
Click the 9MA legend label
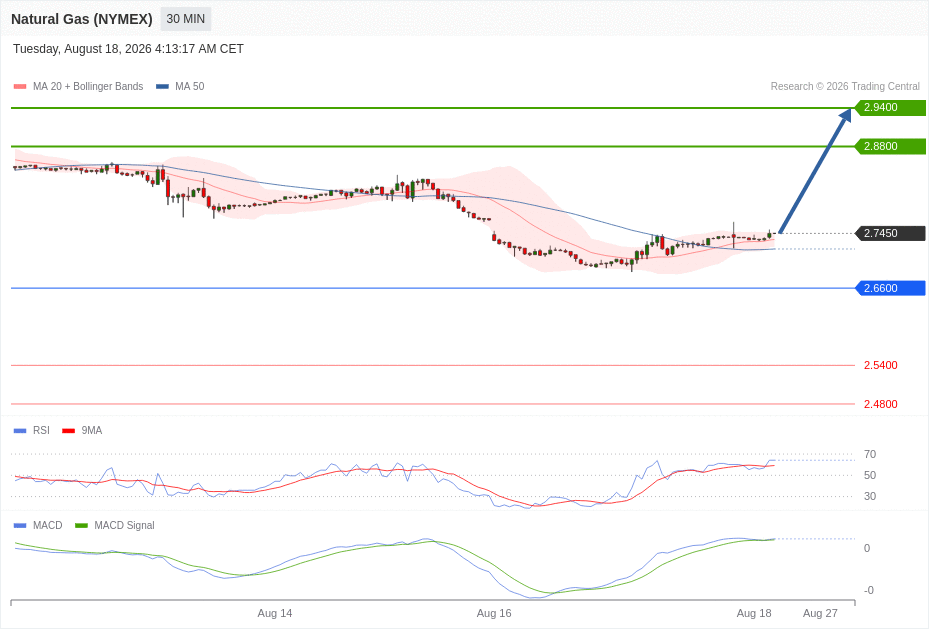[x=92, y=431]
